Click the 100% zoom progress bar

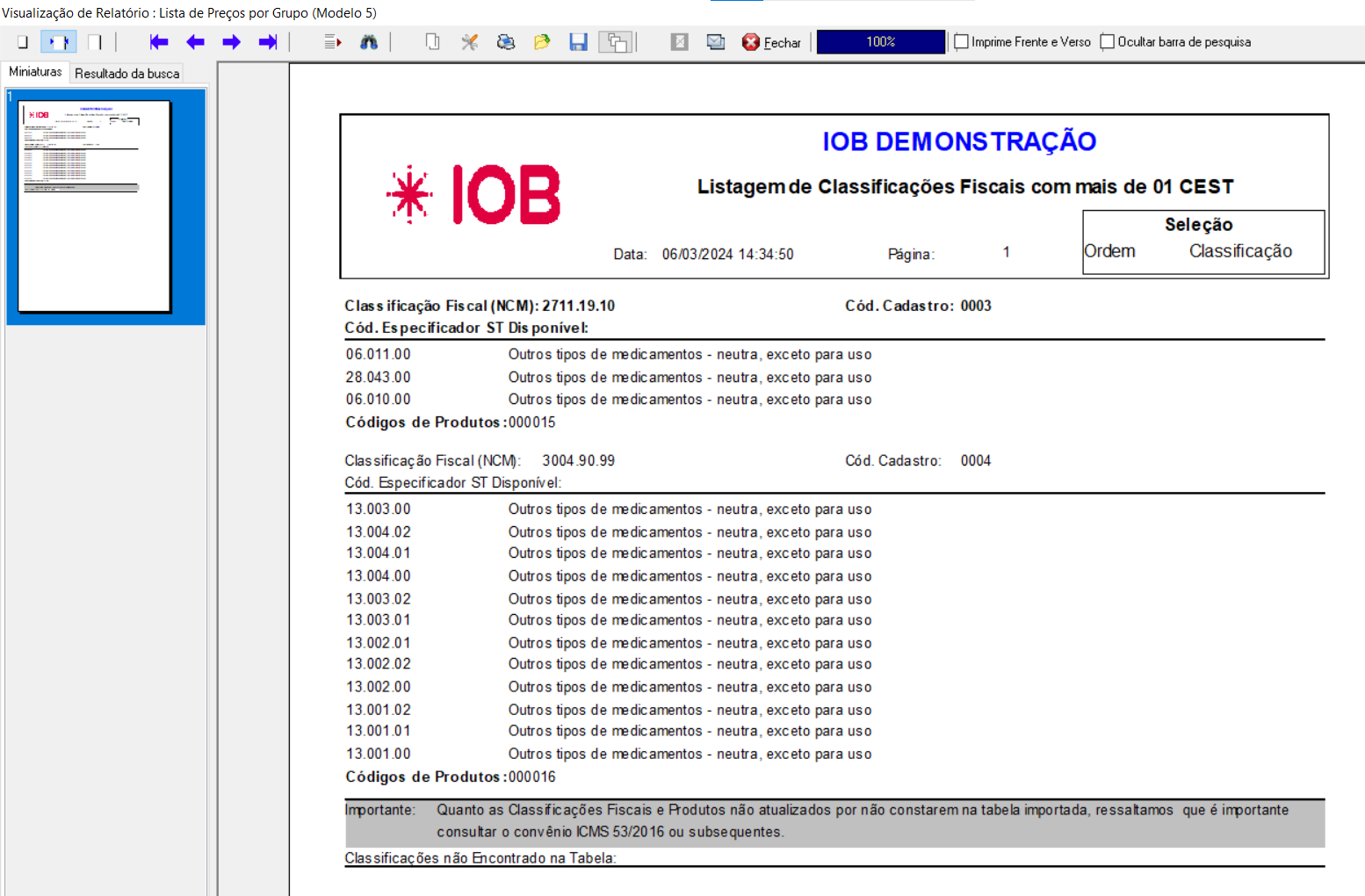[880, 42]
